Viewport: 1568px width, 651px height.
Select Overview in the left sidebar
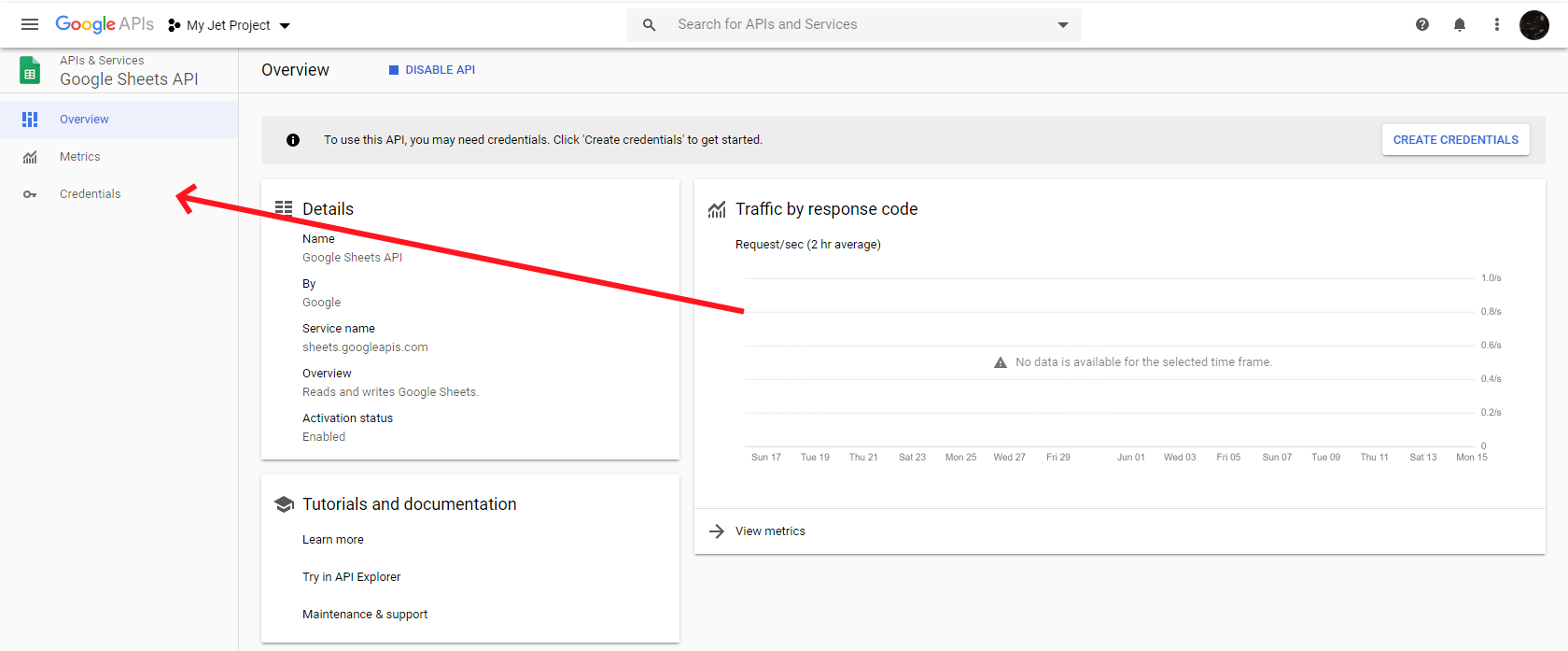119,120
